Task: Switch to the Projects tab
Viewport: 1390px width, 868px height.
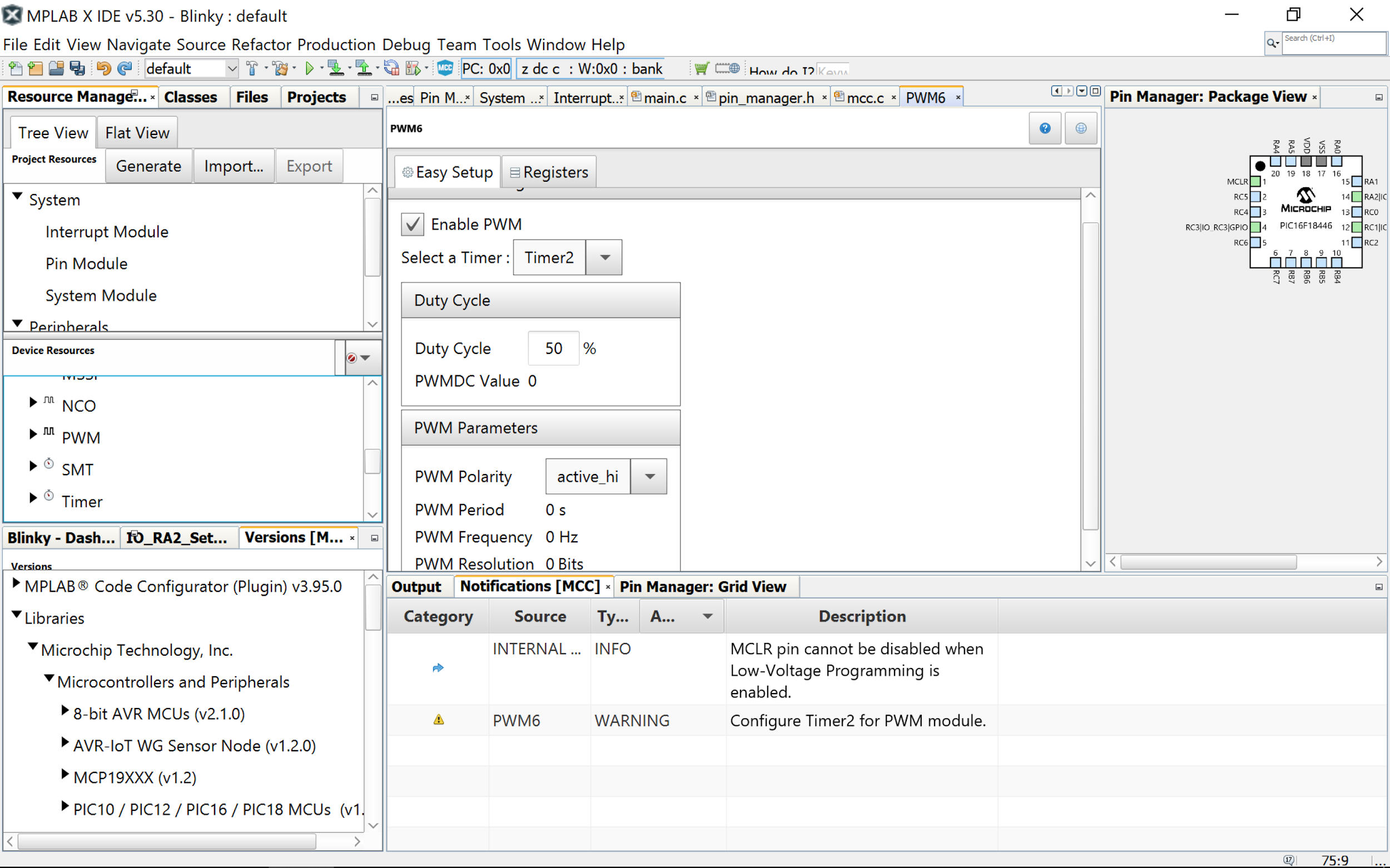Action: (316, 97)
